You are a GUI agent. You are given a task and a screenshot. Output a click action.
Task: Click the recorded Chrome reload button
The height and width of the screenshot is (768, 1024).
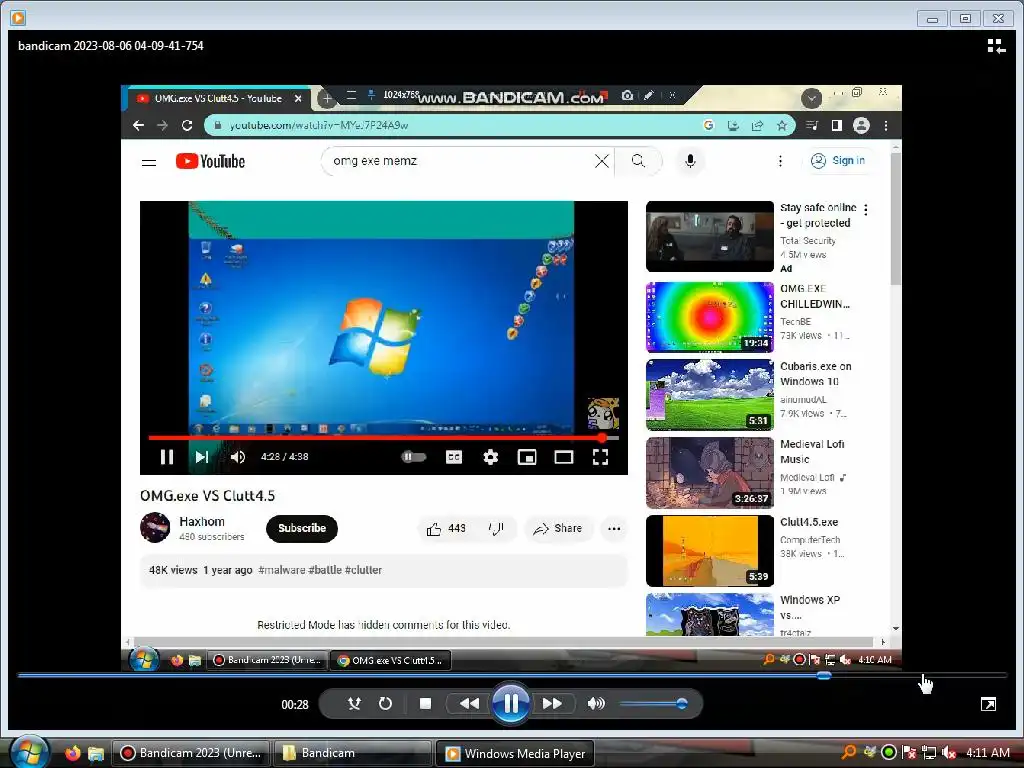coord(187,125)
